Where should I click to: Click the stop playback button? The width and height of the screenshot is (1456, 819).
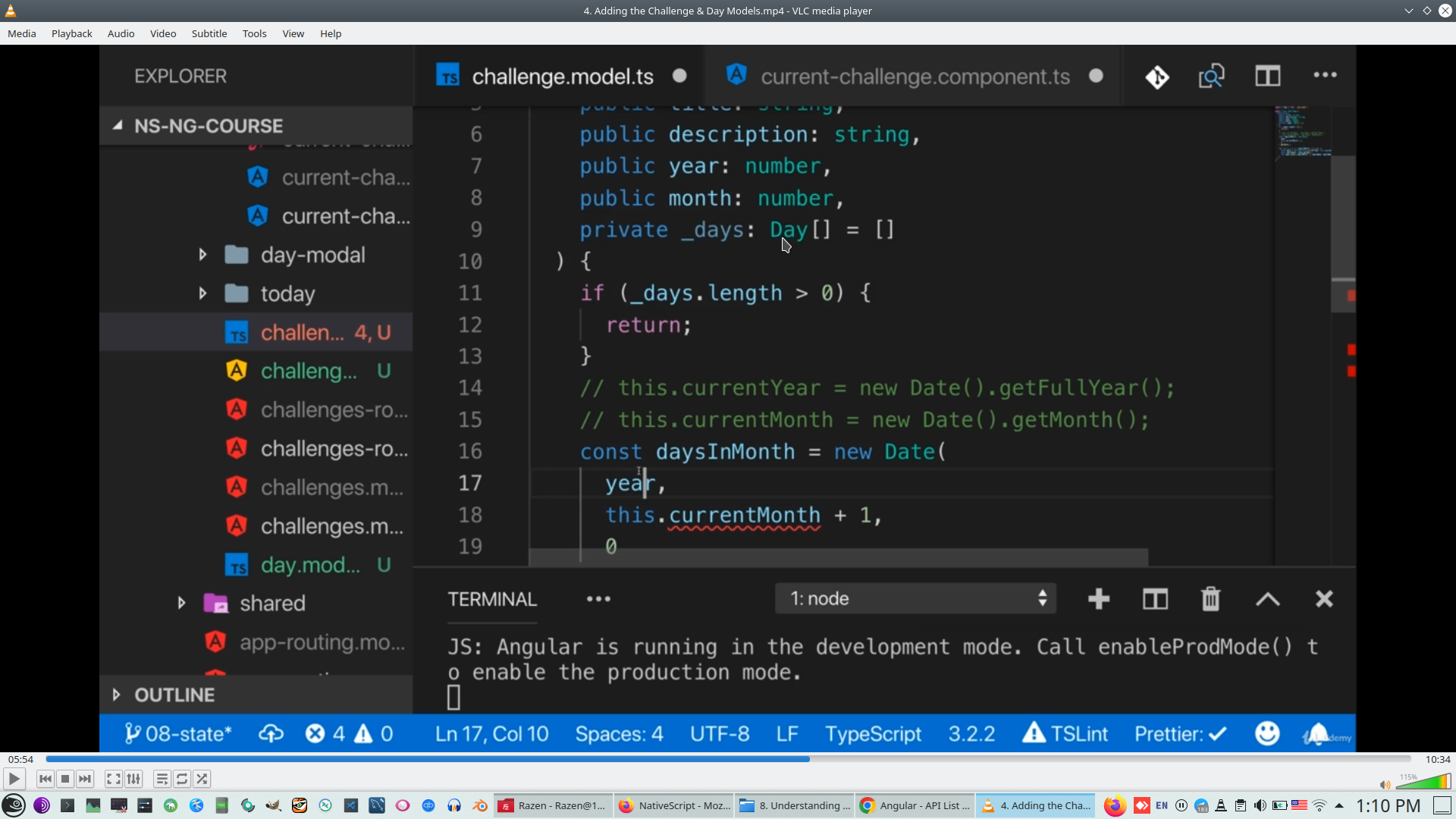pos(65,779)
